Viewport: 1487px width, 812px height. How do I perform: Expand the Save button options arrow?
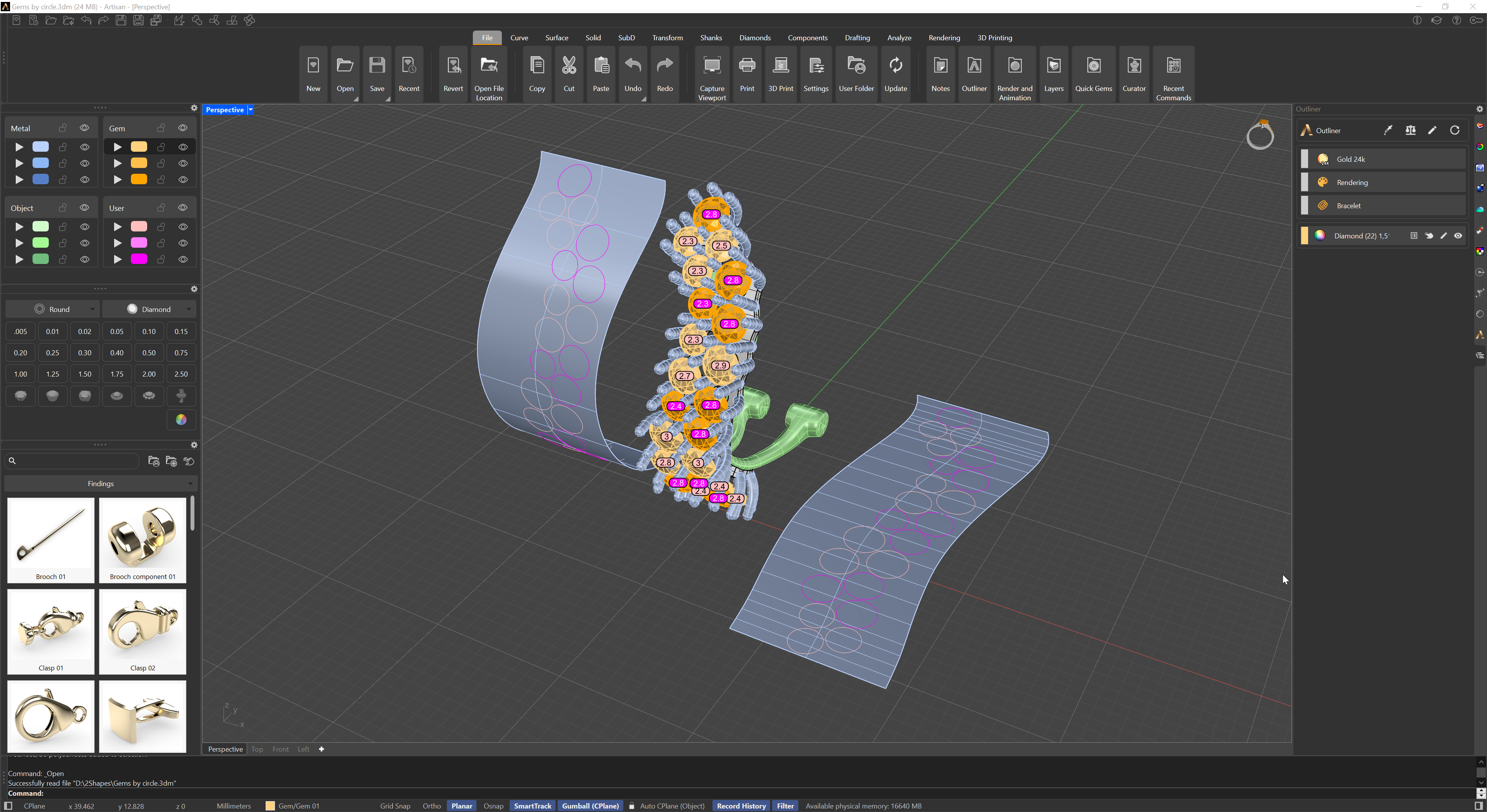click(388, 99)
